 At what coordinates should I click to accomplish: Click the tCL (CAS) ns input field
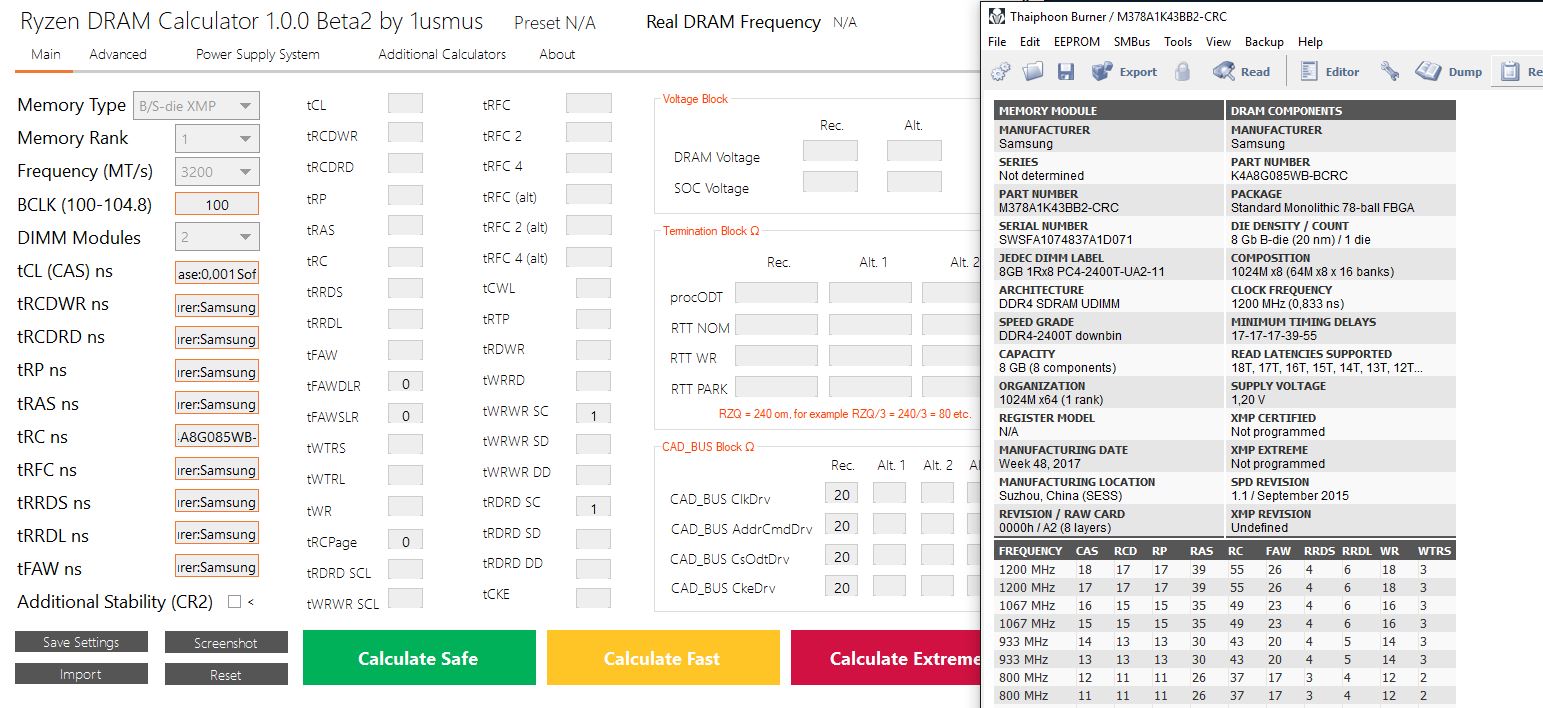click(217, 272)
